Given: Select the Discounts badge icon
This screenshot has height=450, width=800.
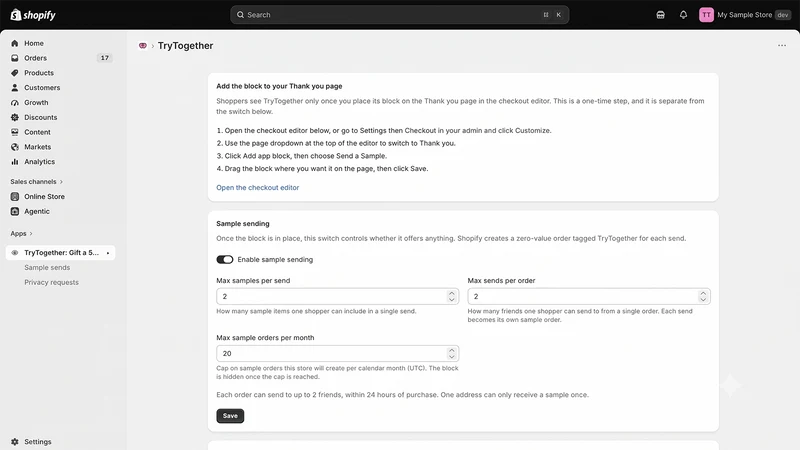Looking at the screenshot, I should point(15,117).
